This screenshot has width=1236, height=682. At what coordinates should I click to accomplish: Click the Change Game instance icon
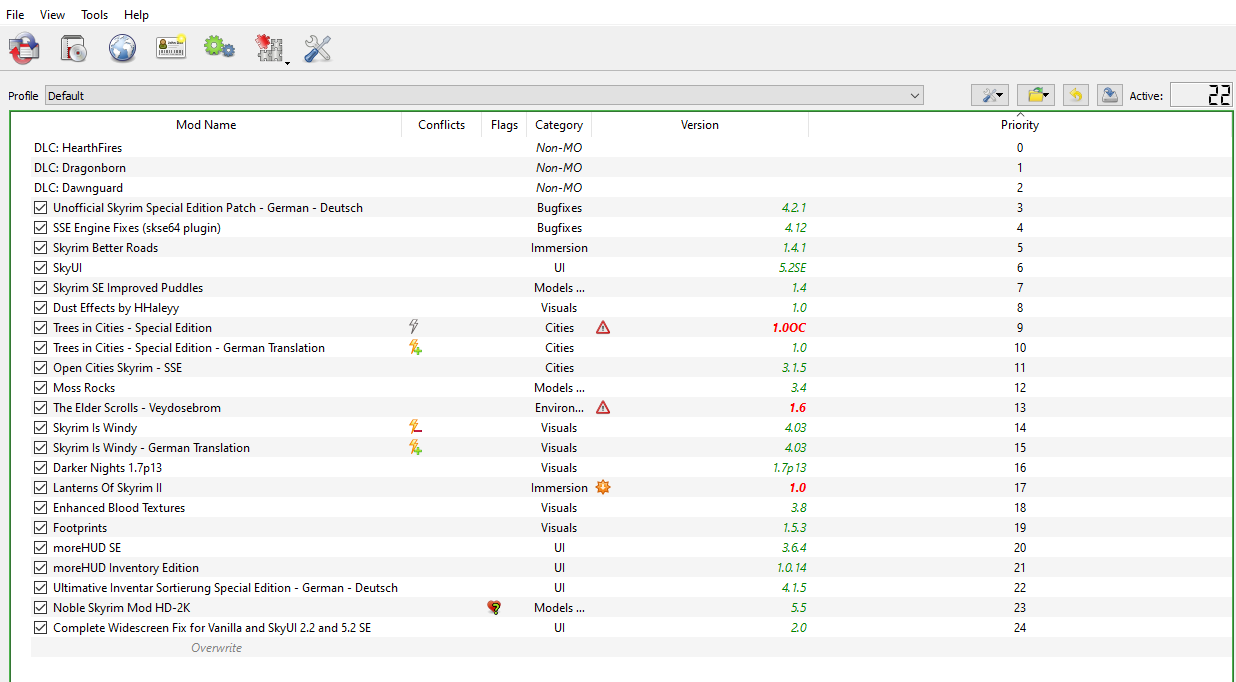point(24,48)
